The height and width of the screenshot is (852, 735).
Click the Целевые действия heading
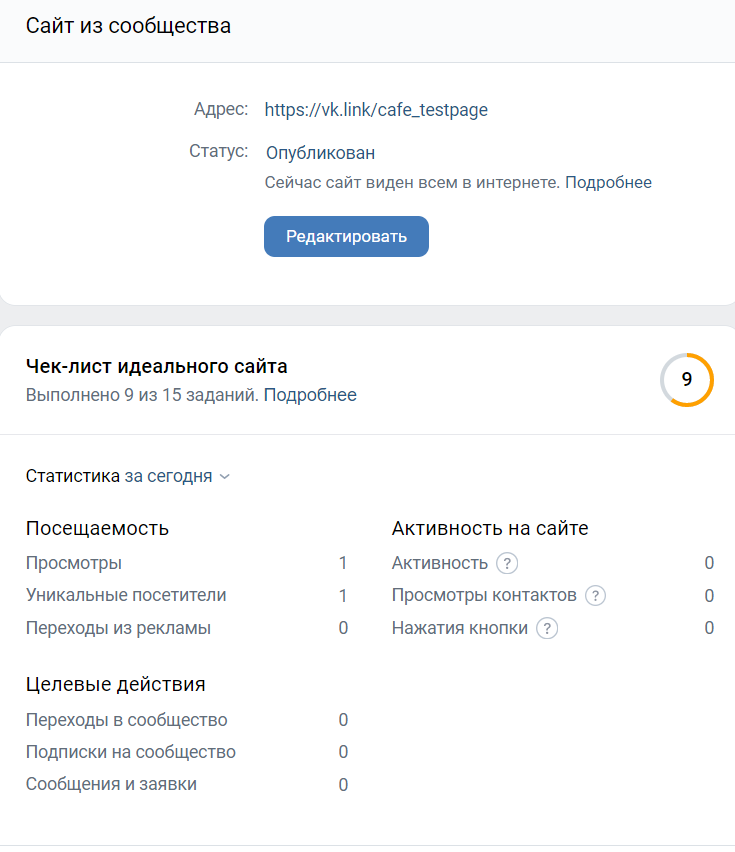(x=116, y=684)
